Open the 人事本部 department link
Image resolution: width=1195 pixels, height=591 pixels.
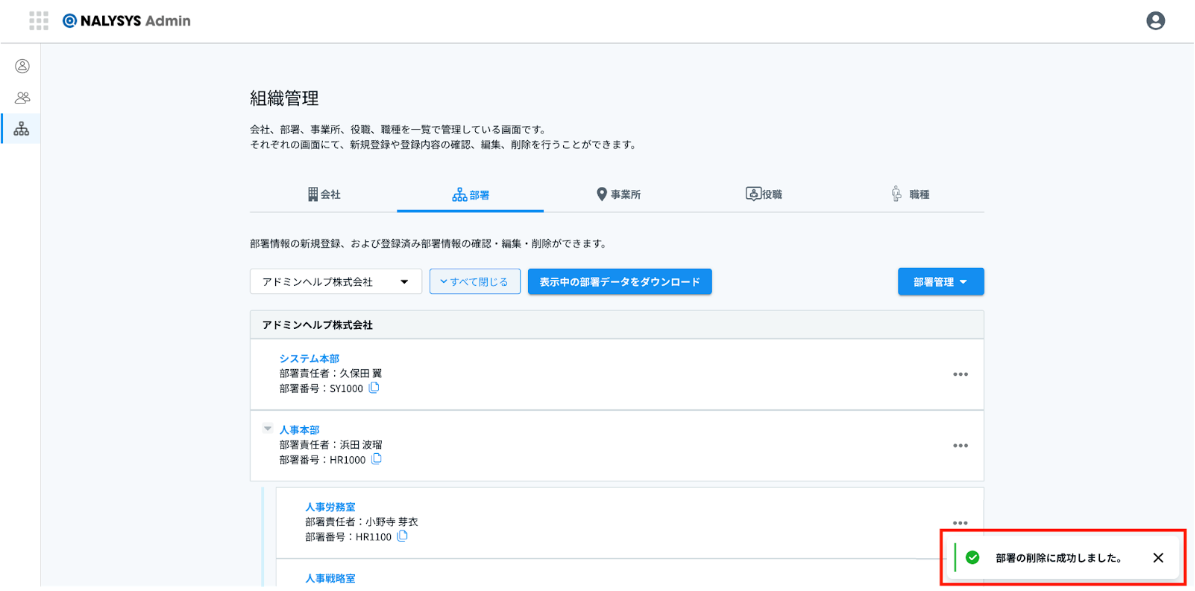300,429
